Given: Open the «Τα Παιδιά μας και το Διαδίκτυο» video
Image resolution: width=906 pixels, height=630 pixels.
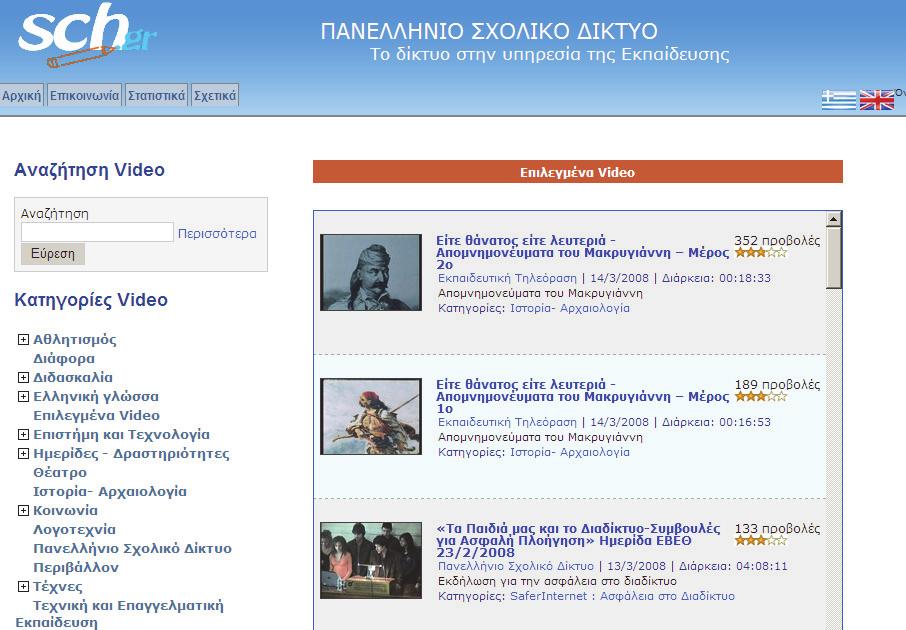Looking at the screenshot, I should (x=578, y=540).
